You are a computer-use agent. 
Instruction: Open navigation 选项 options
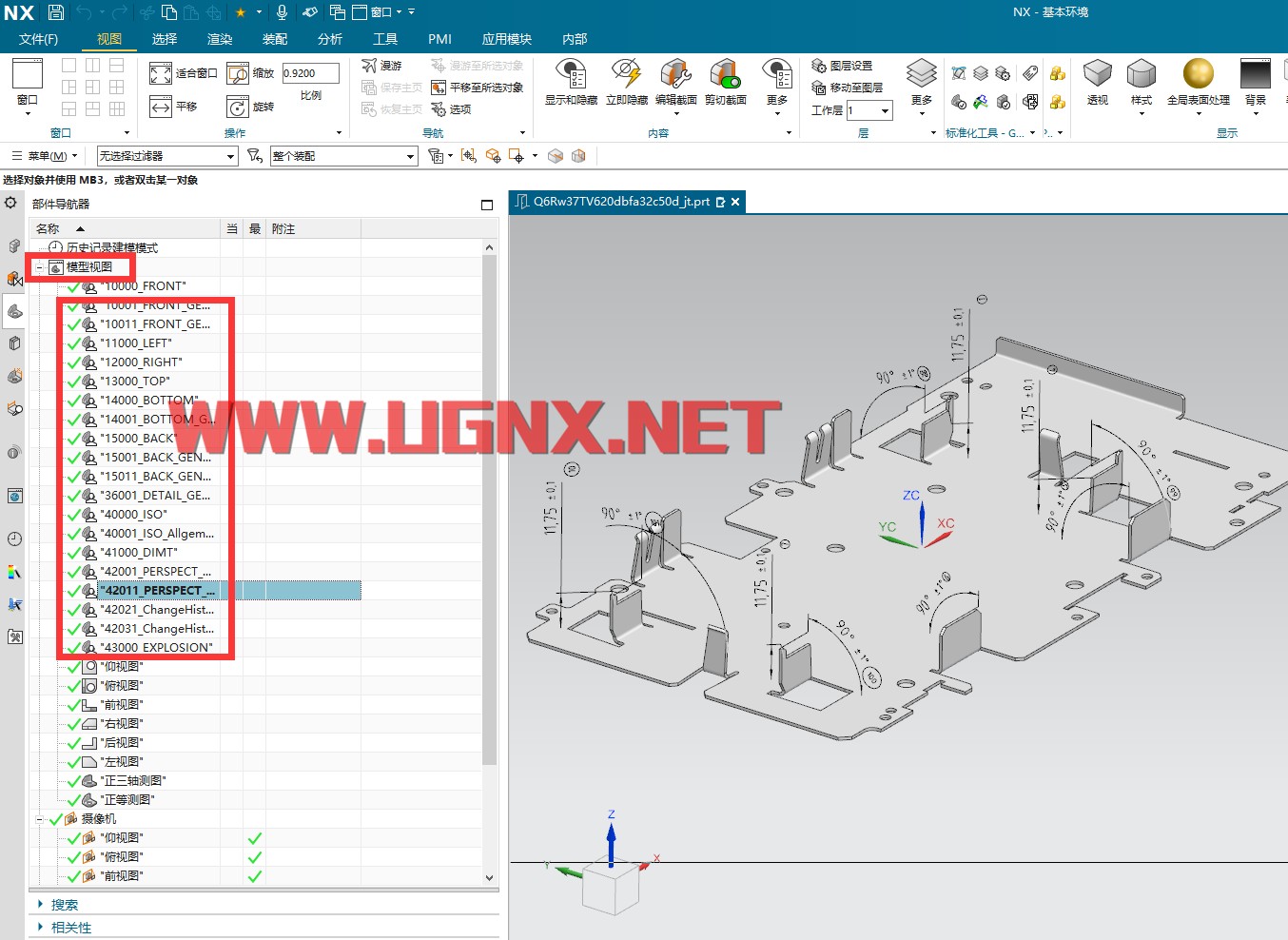click(451, 109)
